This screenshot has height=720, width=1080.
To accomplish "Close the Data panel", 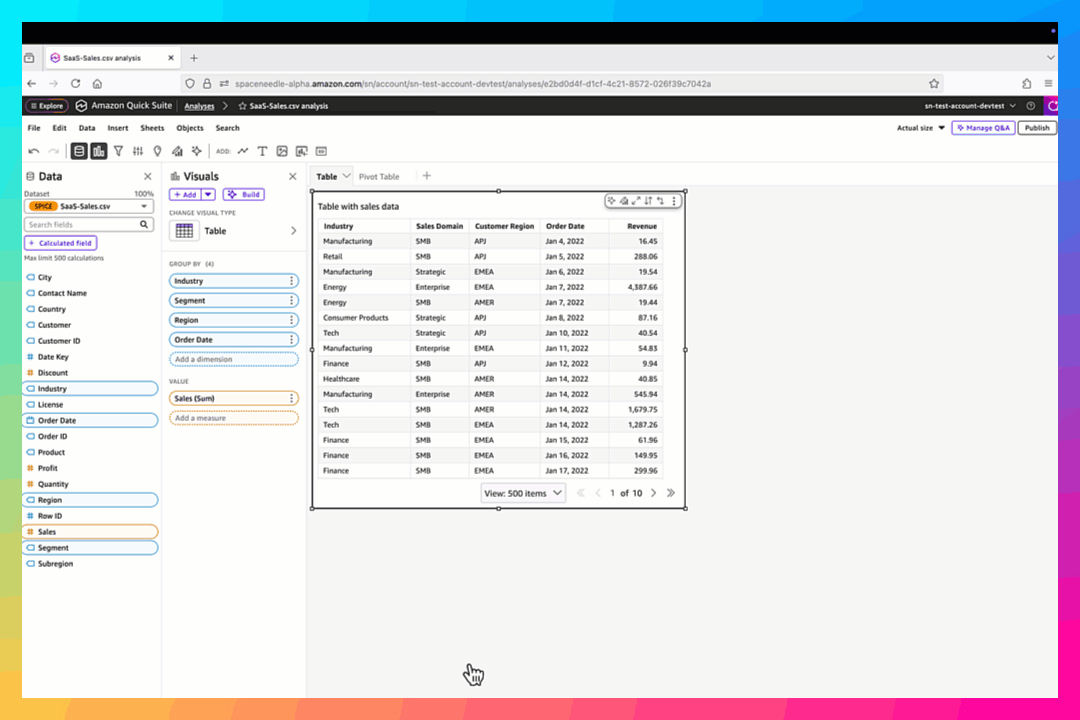I will [147, 176].
